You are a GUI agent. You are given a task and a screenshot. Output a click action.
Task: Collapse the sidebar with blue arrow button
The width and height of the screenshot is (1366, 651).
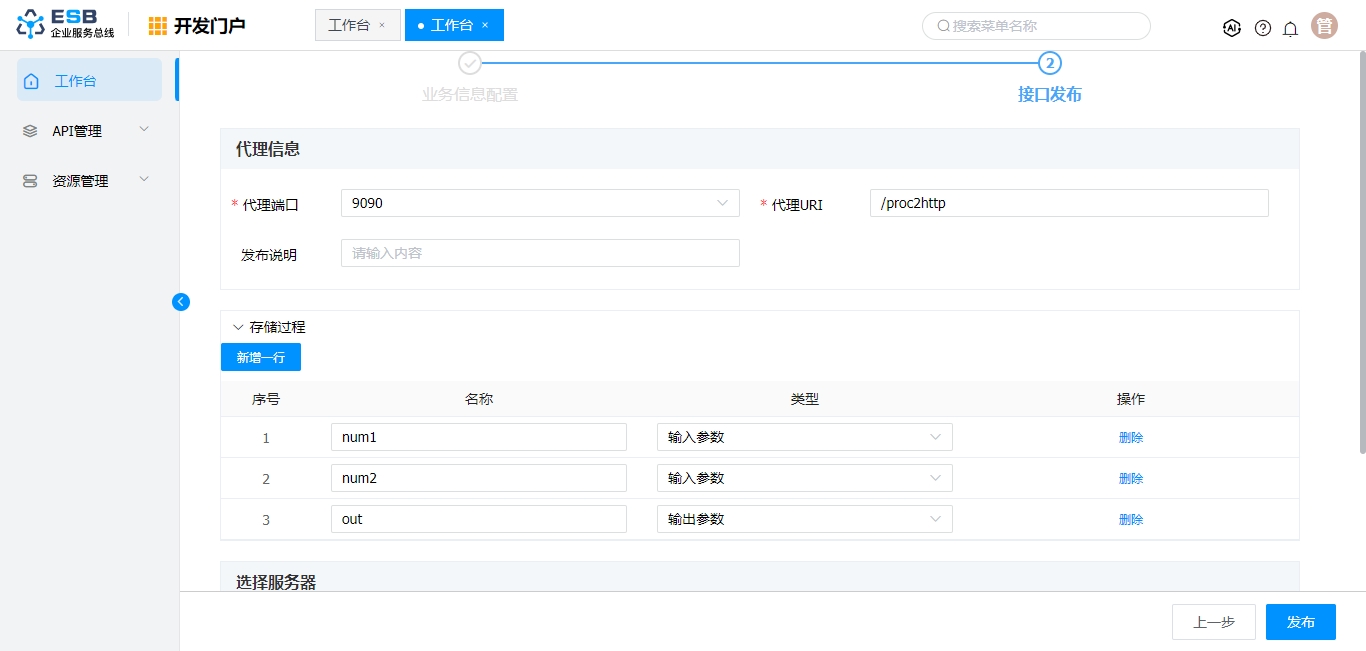coord(181,302)
